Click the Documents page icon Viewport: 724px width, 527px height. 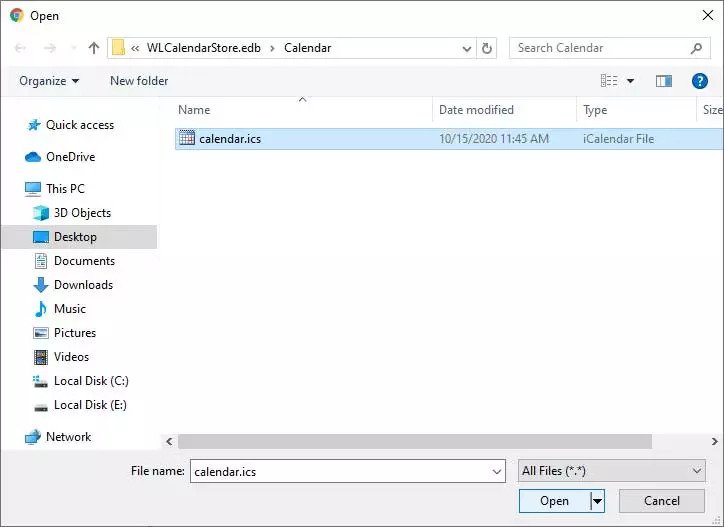coord(41,261)
